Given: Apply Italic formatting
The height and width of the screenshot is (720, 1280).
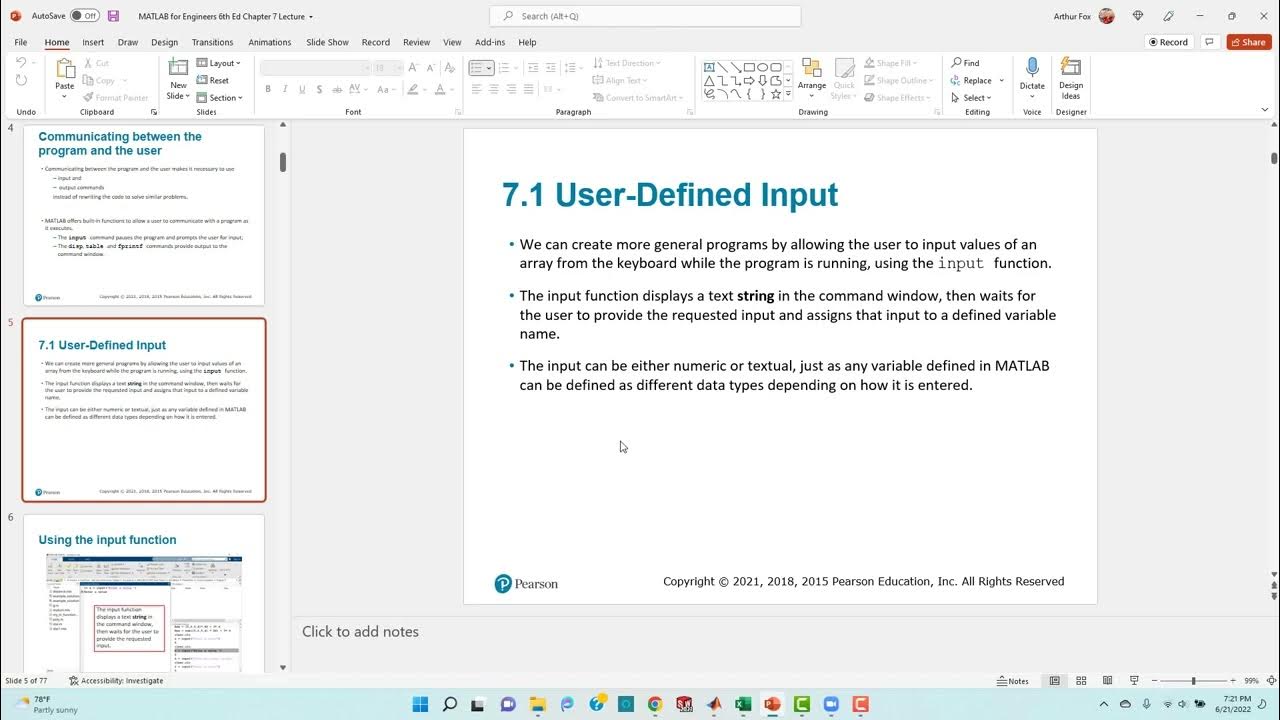Looking at the screenshot, I should click(x=284, y=89).
